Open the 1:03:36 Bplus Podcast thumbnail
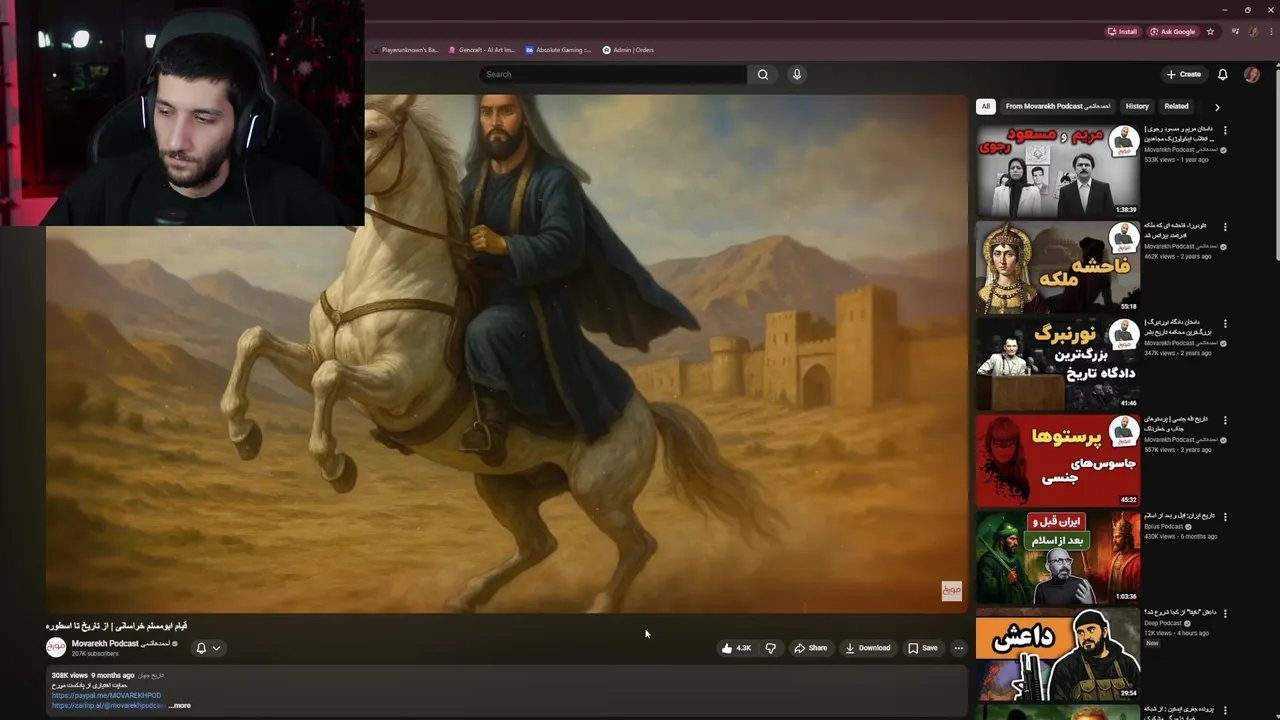Image resolution: width=1280 pixels, height=720 pixels. point(1058,557)
